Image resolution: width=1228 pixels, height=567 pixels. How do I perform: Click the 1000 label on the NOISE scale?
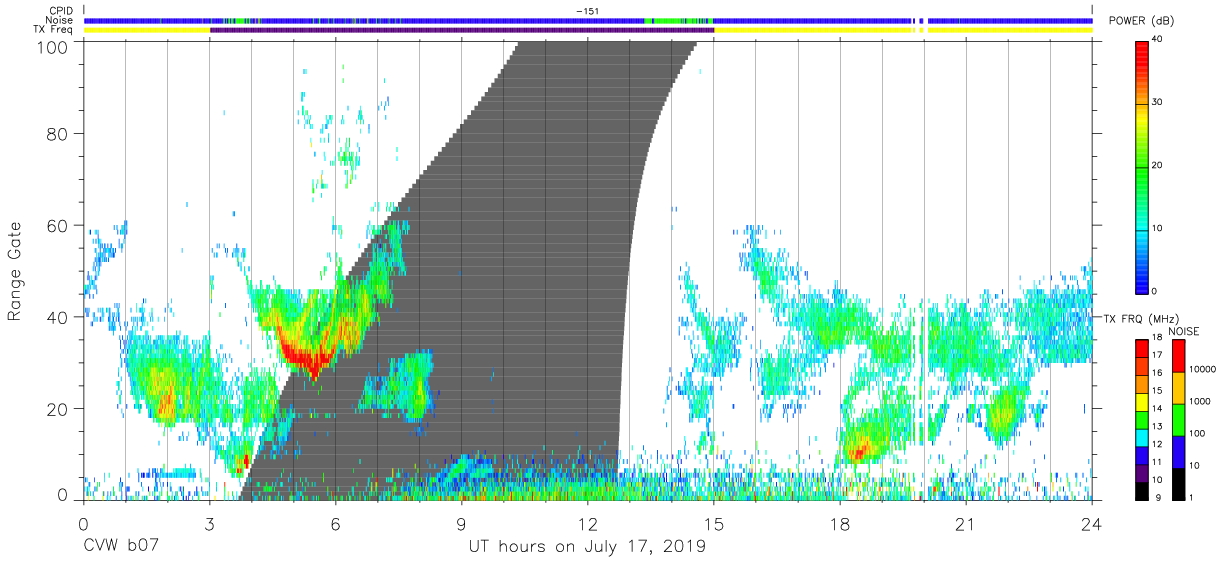1199,402
